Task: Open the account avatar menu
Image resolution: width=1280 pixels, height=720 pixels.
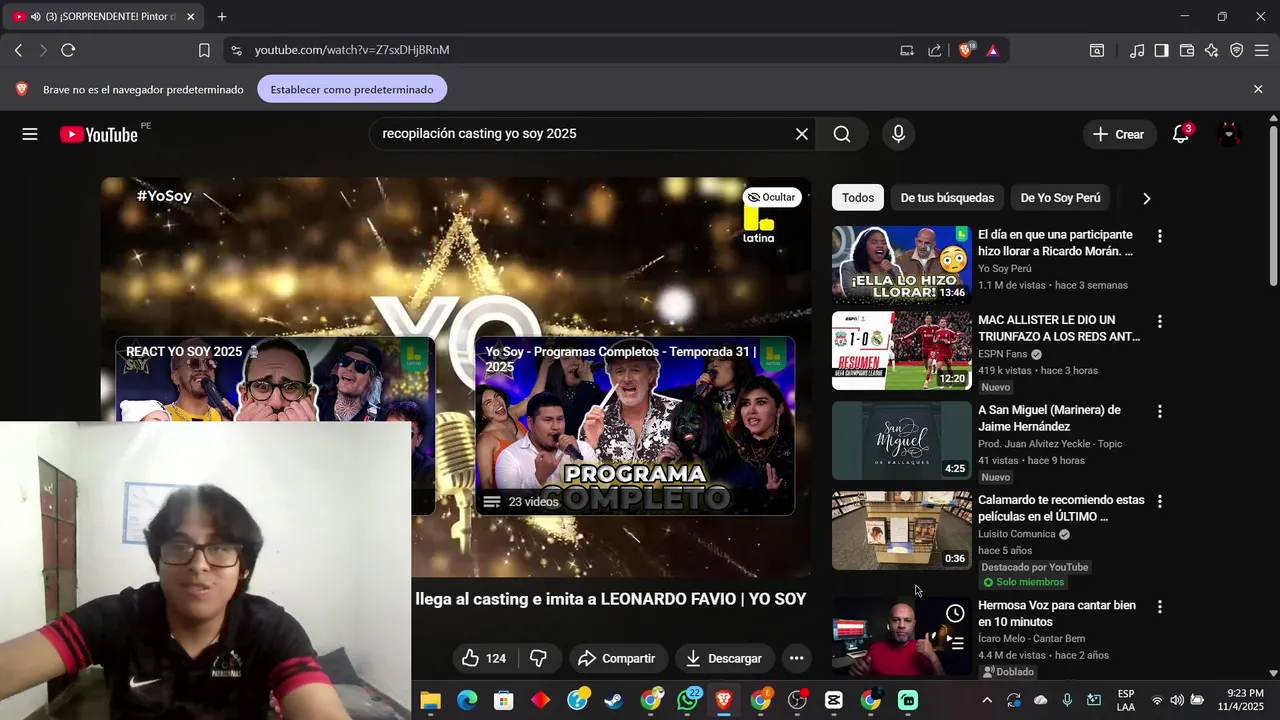Action: (x=1230, y=134)
